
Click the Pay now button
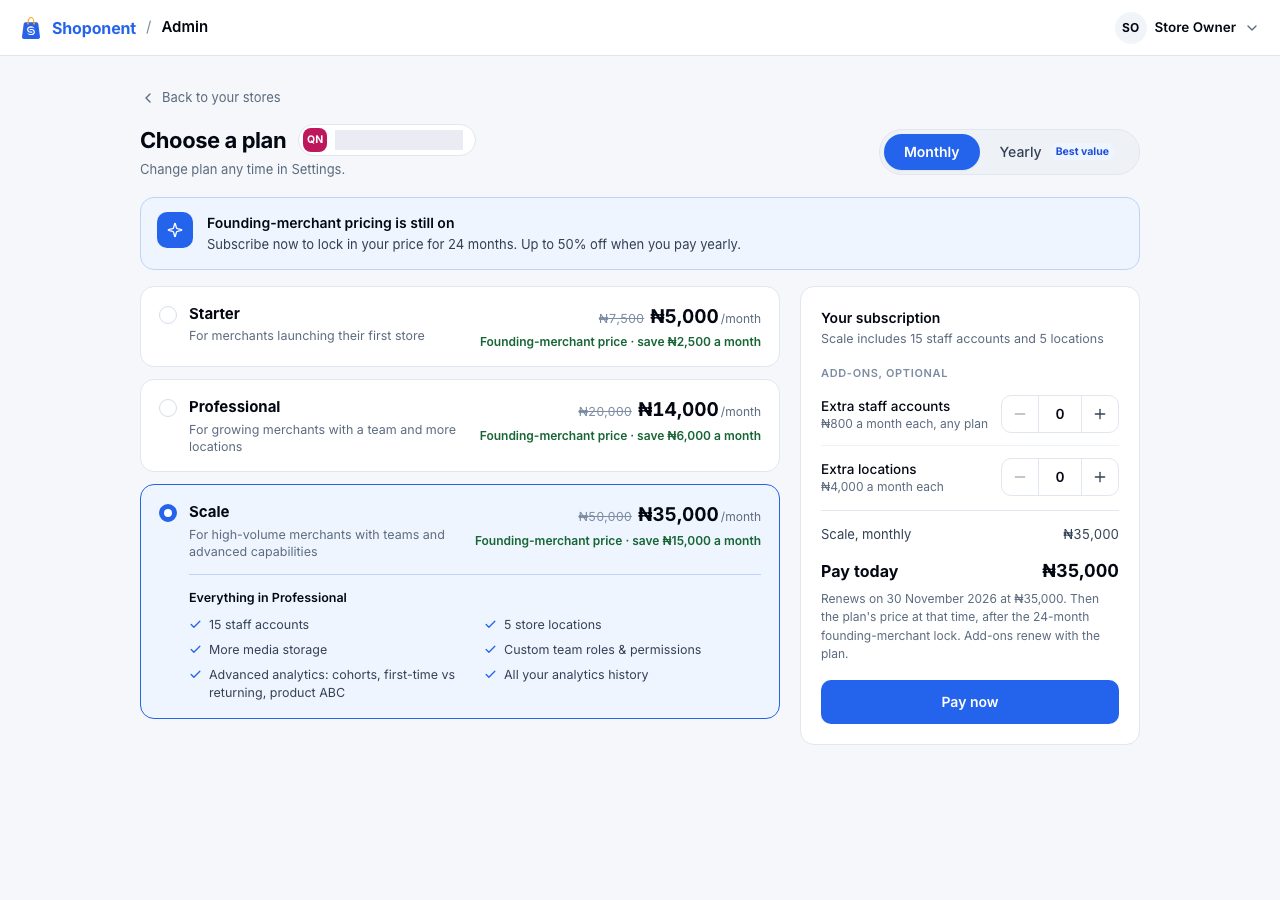pos(970,702)
